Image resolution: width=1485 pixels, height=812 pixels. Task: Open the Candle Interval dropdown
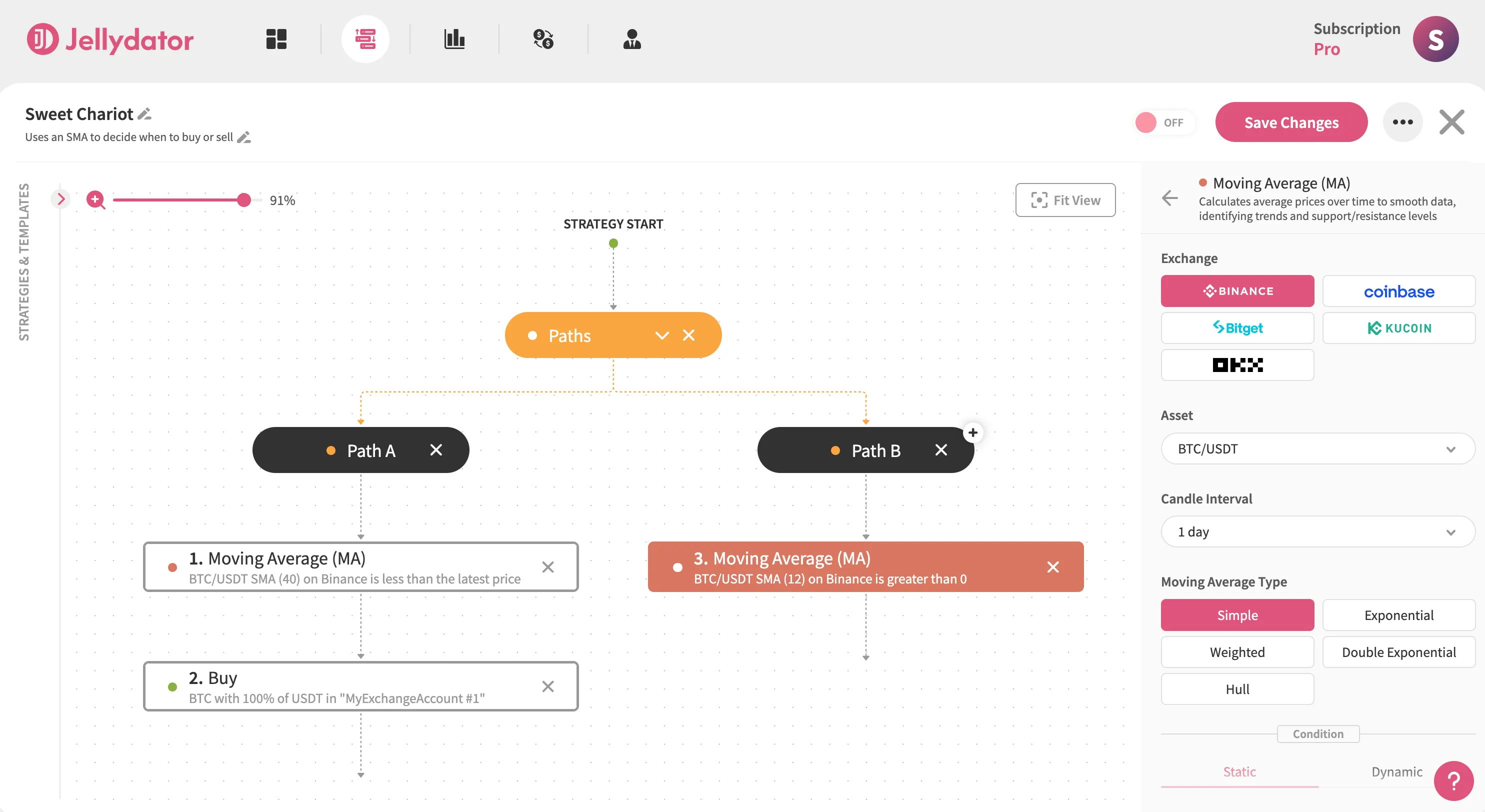point(1318,531)
